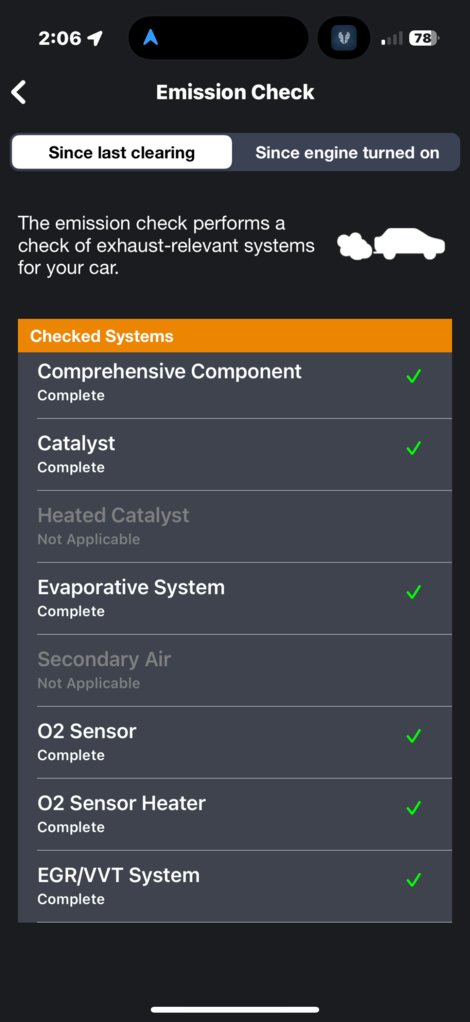
Task: Switch to Since engine turned on tab
Action: click(x=347, y=153)
